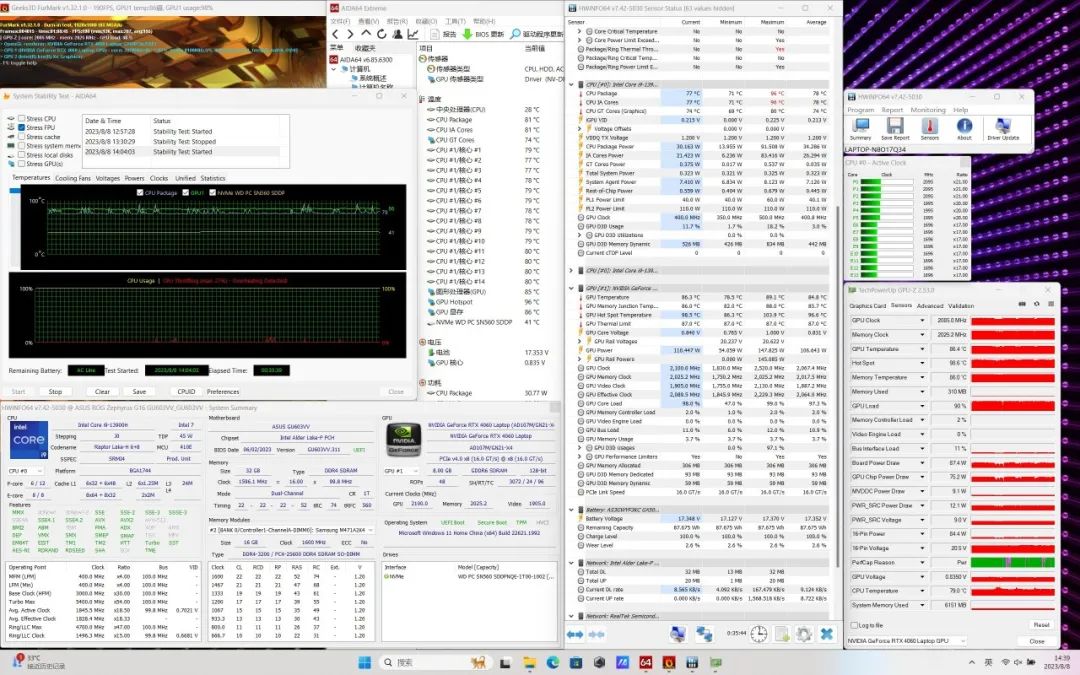Open AIDA64 from the Windows taskbar
The width and height of the screenshot is (1080, 675).
(x=645, y=662)
